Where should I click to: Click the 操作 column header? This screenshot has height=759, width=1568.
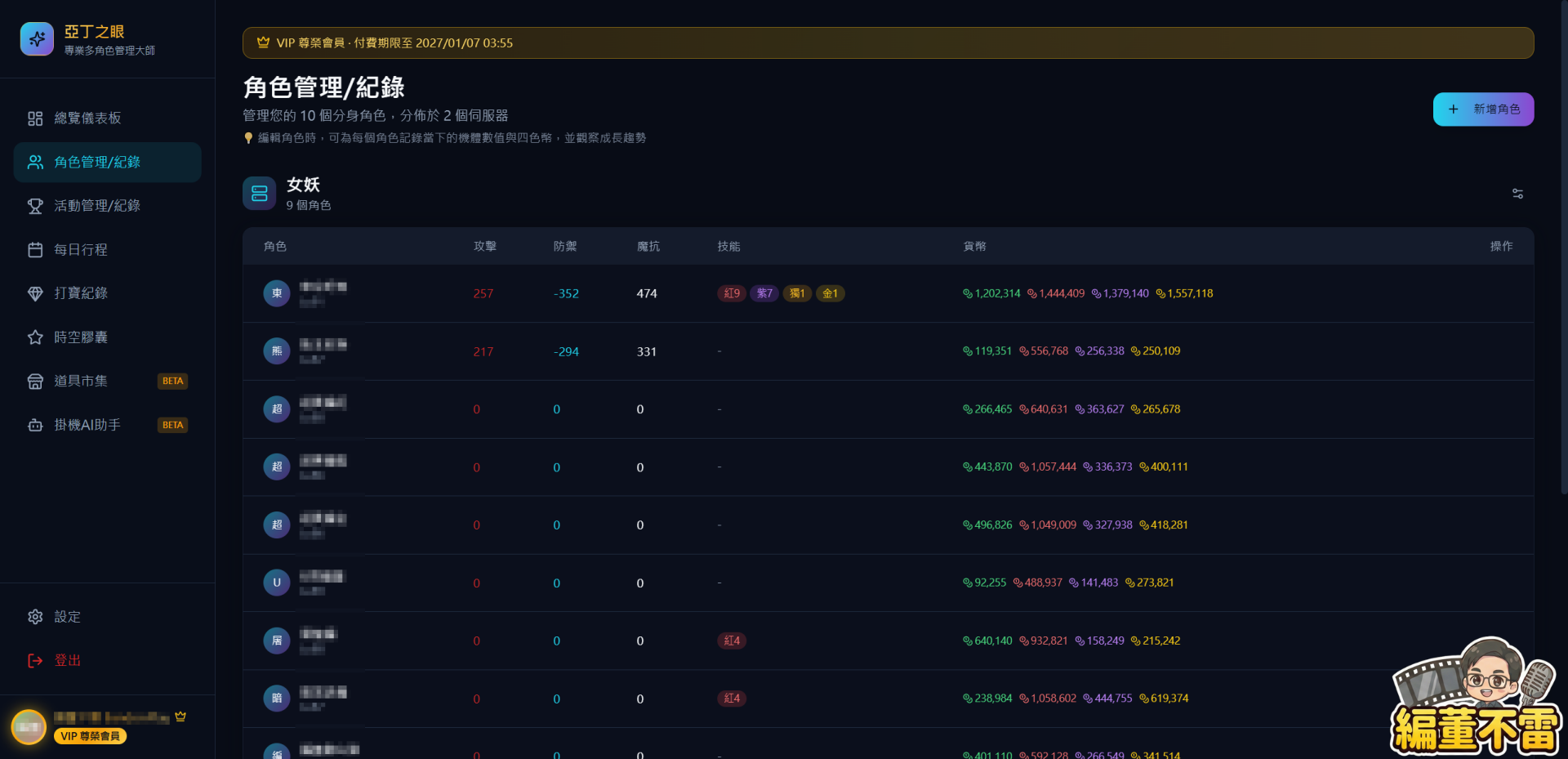click(x=1501, y=246)
